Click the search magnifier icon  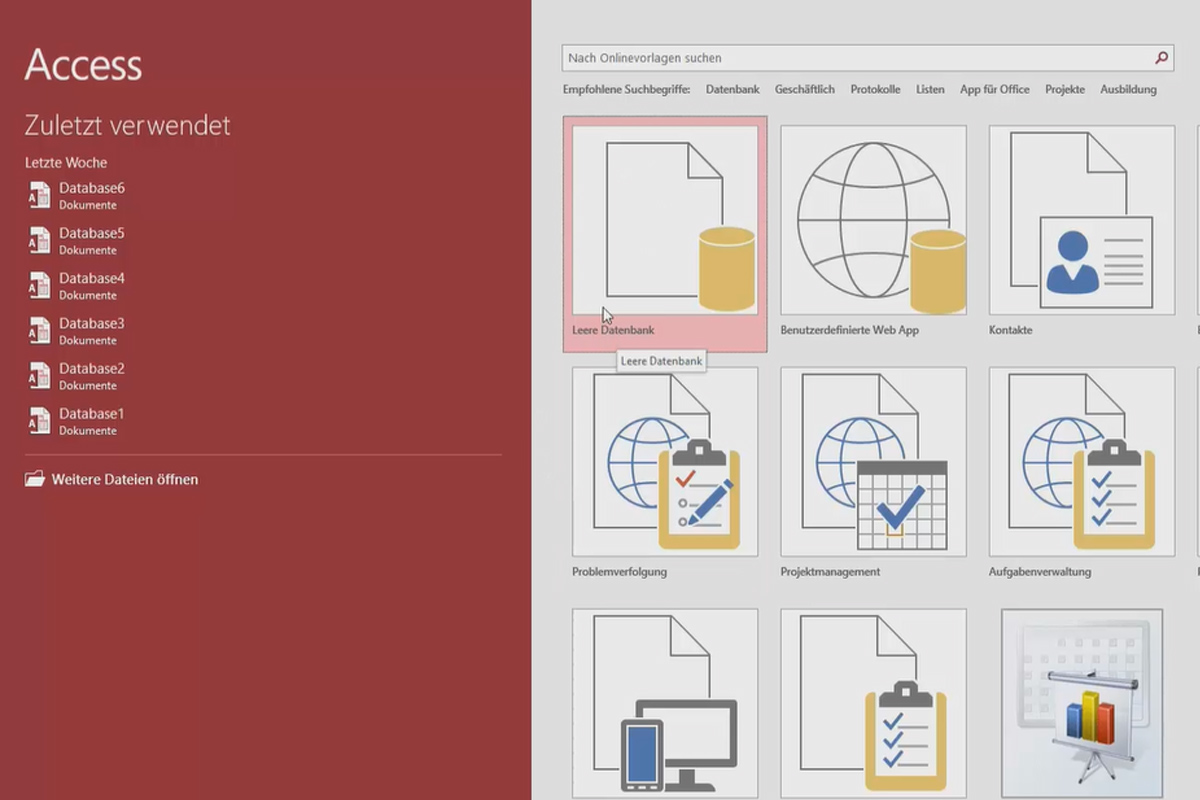(x=1161, y=58)
